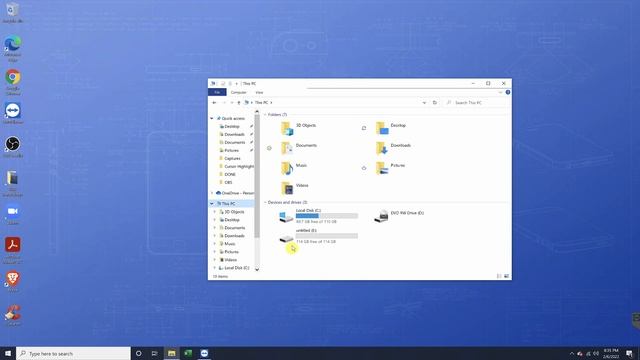Collapse the Folders (7) group header

(x=265, y=115)
